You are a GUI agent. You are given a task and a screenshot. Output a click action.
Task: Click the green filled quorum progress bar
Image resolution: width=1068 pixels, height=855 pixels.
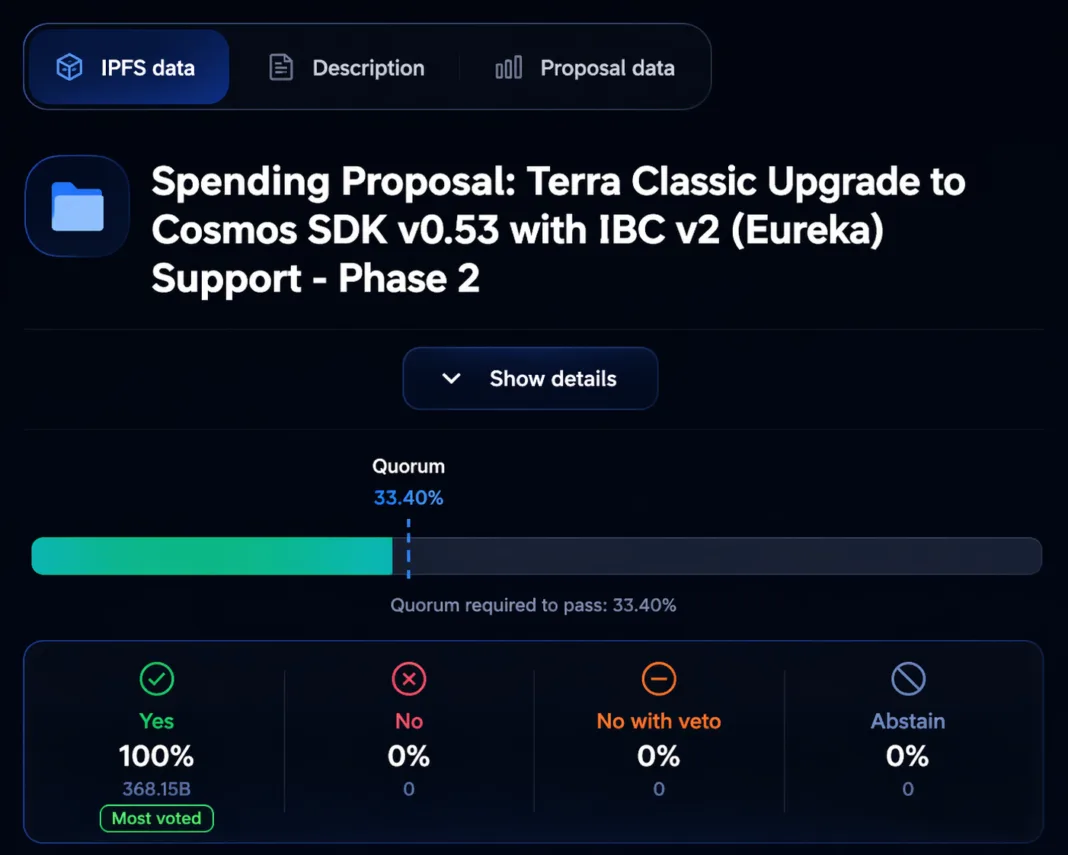[212, 556]
